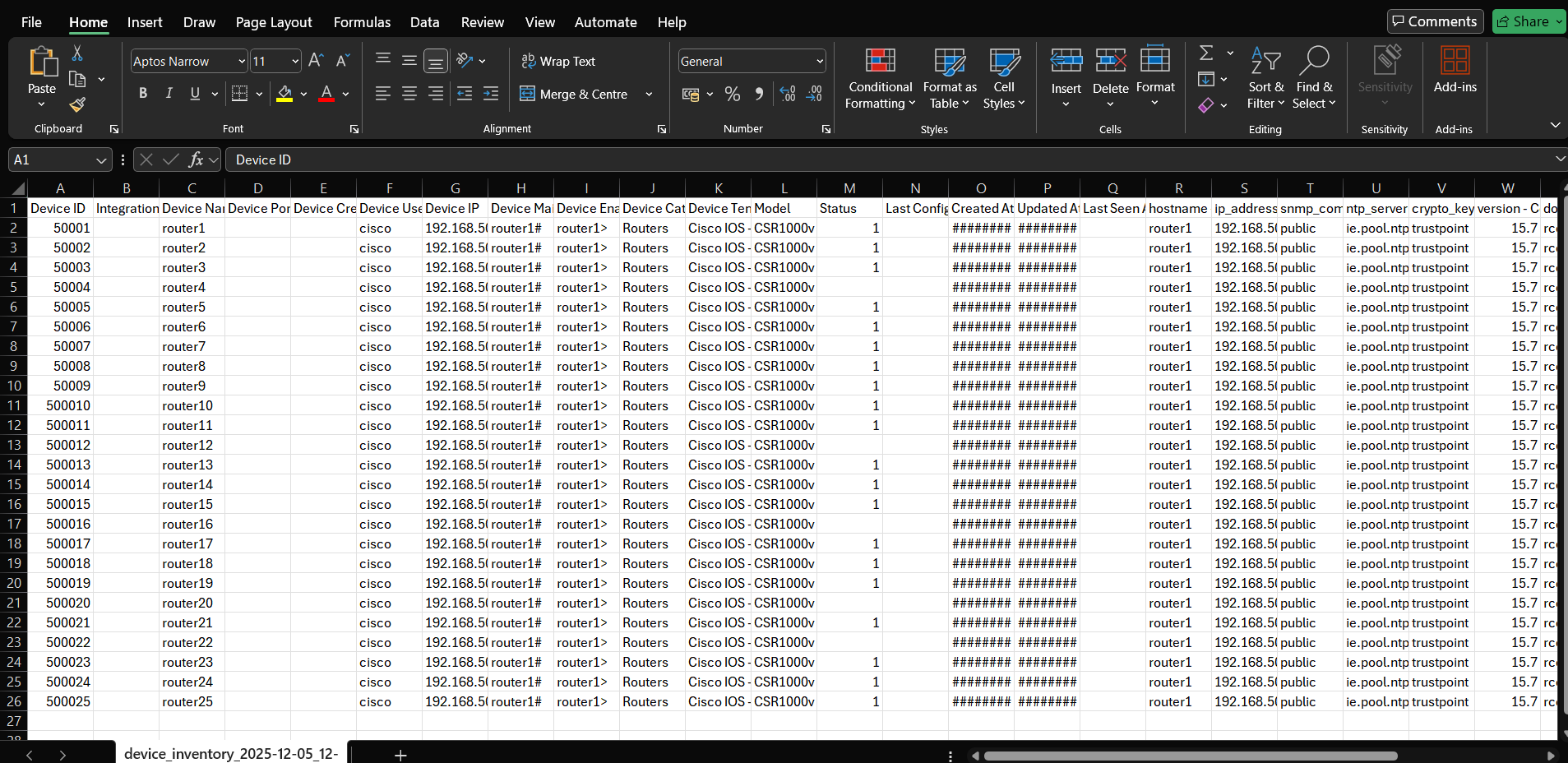Switch to the Page Layout tab
The image size is (1568, 763).
pyautogui.click(x=274, y=22)
